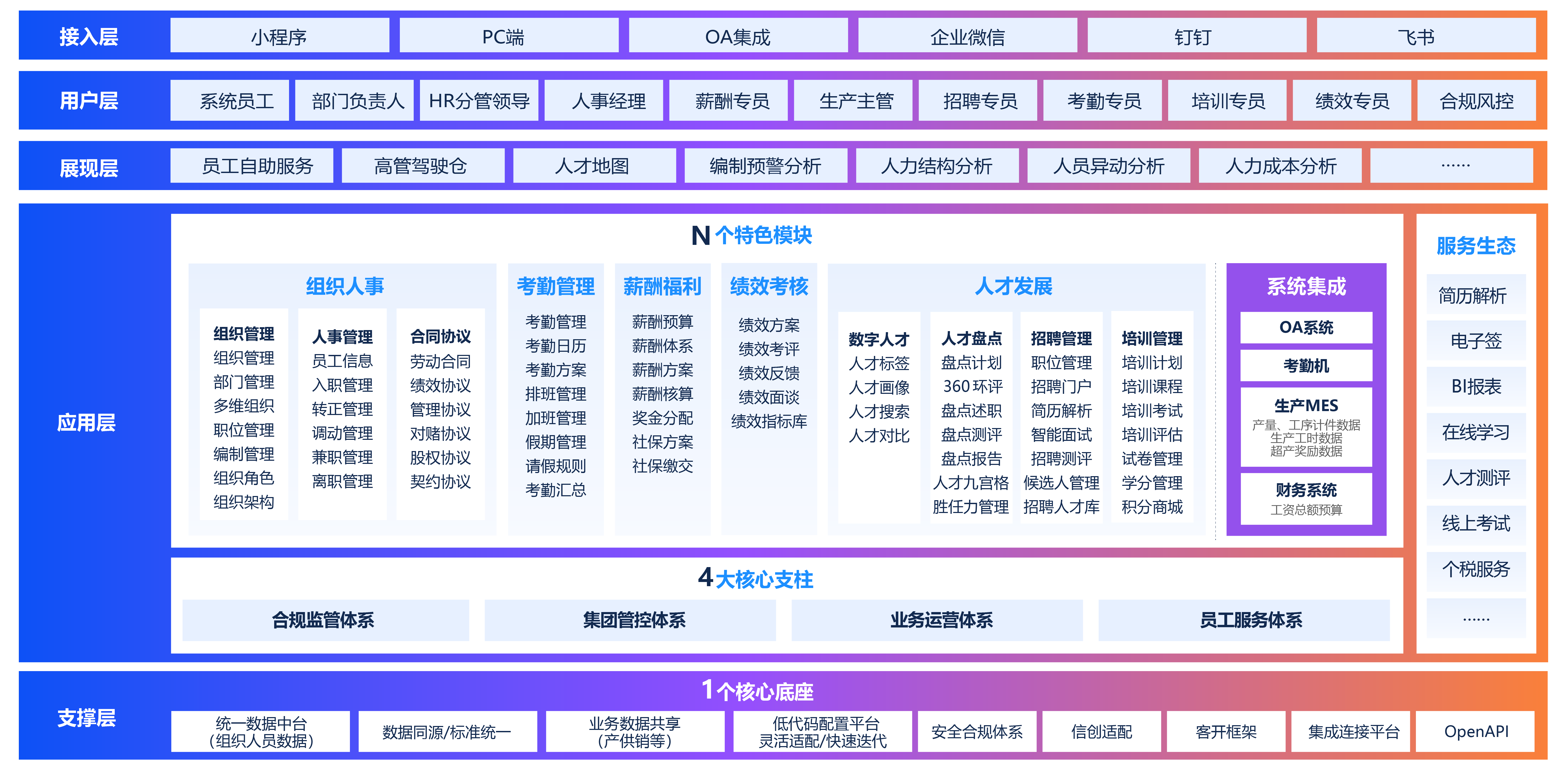Viewport: 1568px width, 784px height.
Task: Select 薪酬核算 in 薪酬福利
Action: (x=662, y=394)
